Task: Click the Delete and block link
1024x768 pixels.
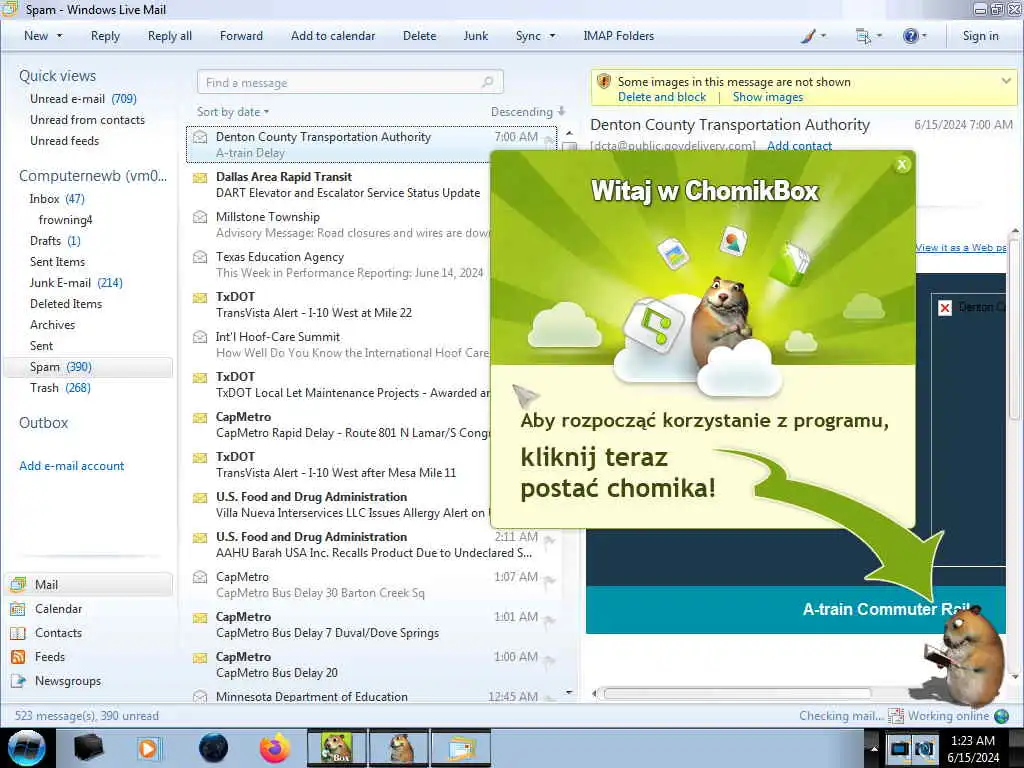Action: (x=662, y=97)
